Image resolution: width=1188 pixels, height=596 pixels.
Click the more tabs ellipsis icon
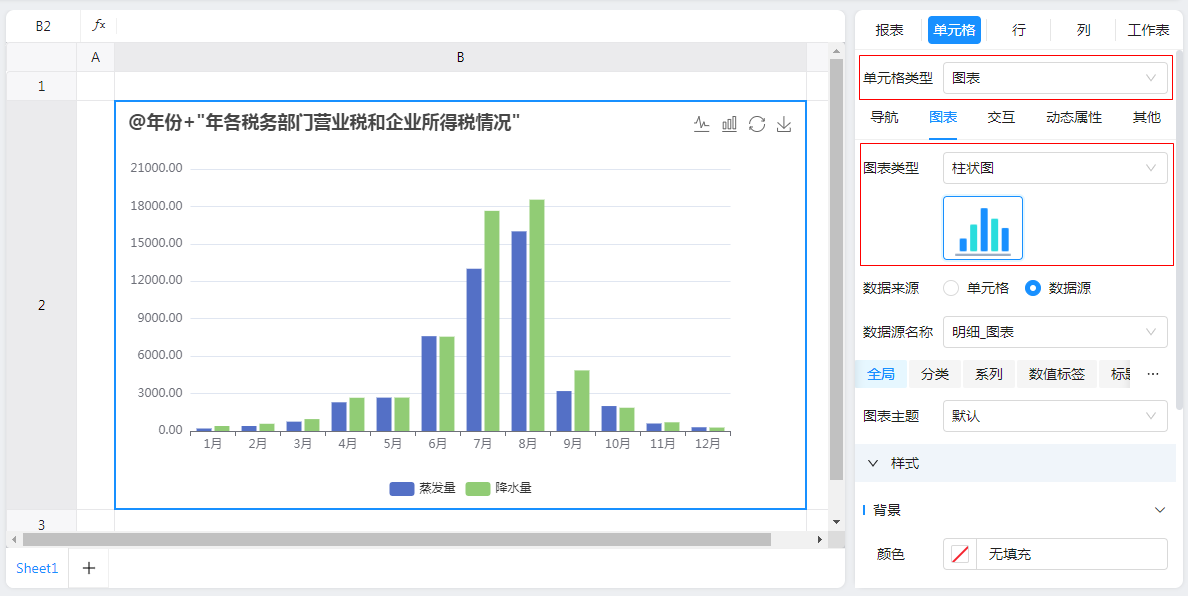[1153, 374]
